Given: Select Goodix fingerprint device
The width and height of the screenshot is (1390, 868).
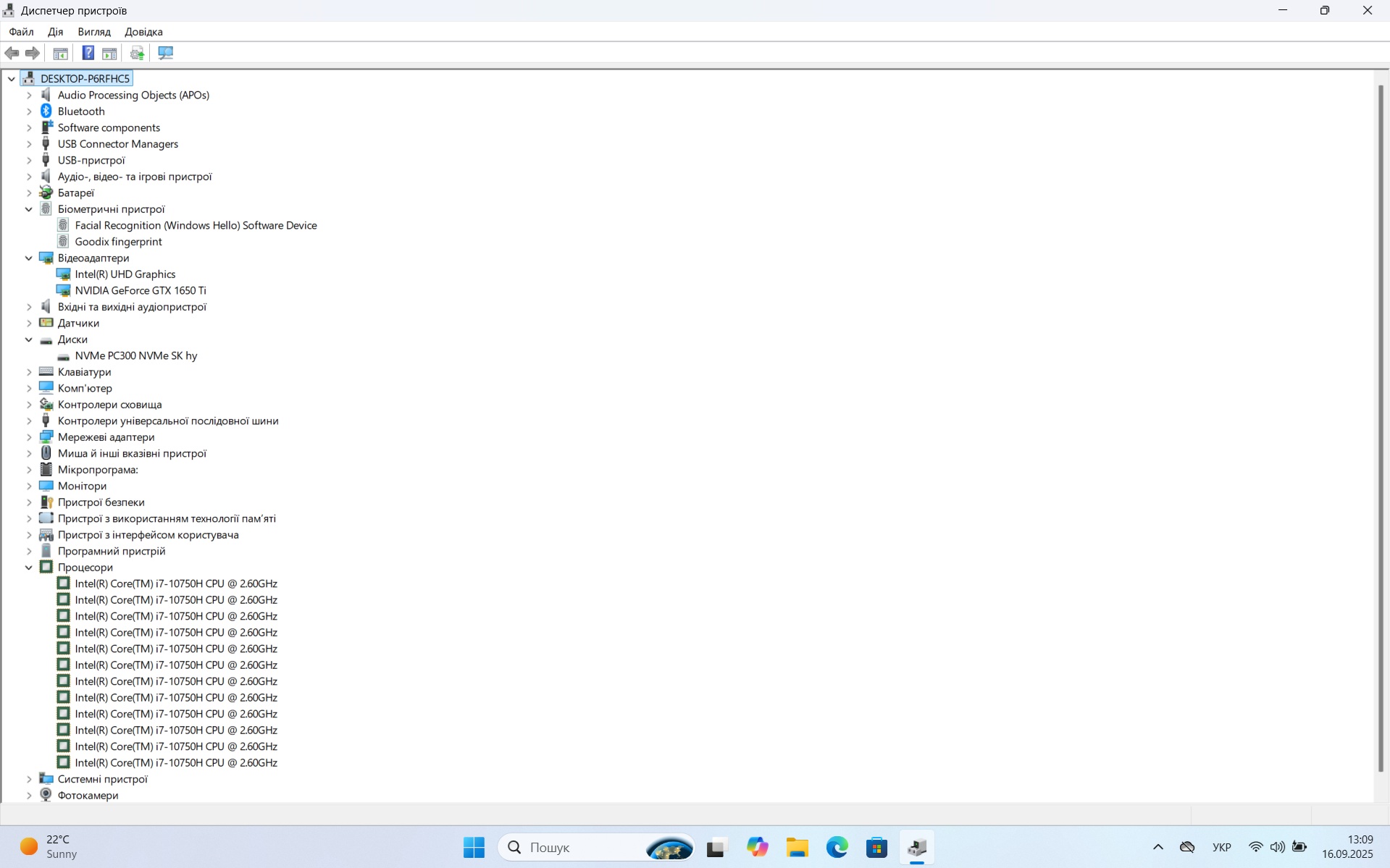Looking at the screenshot, I should coord(118,241).
